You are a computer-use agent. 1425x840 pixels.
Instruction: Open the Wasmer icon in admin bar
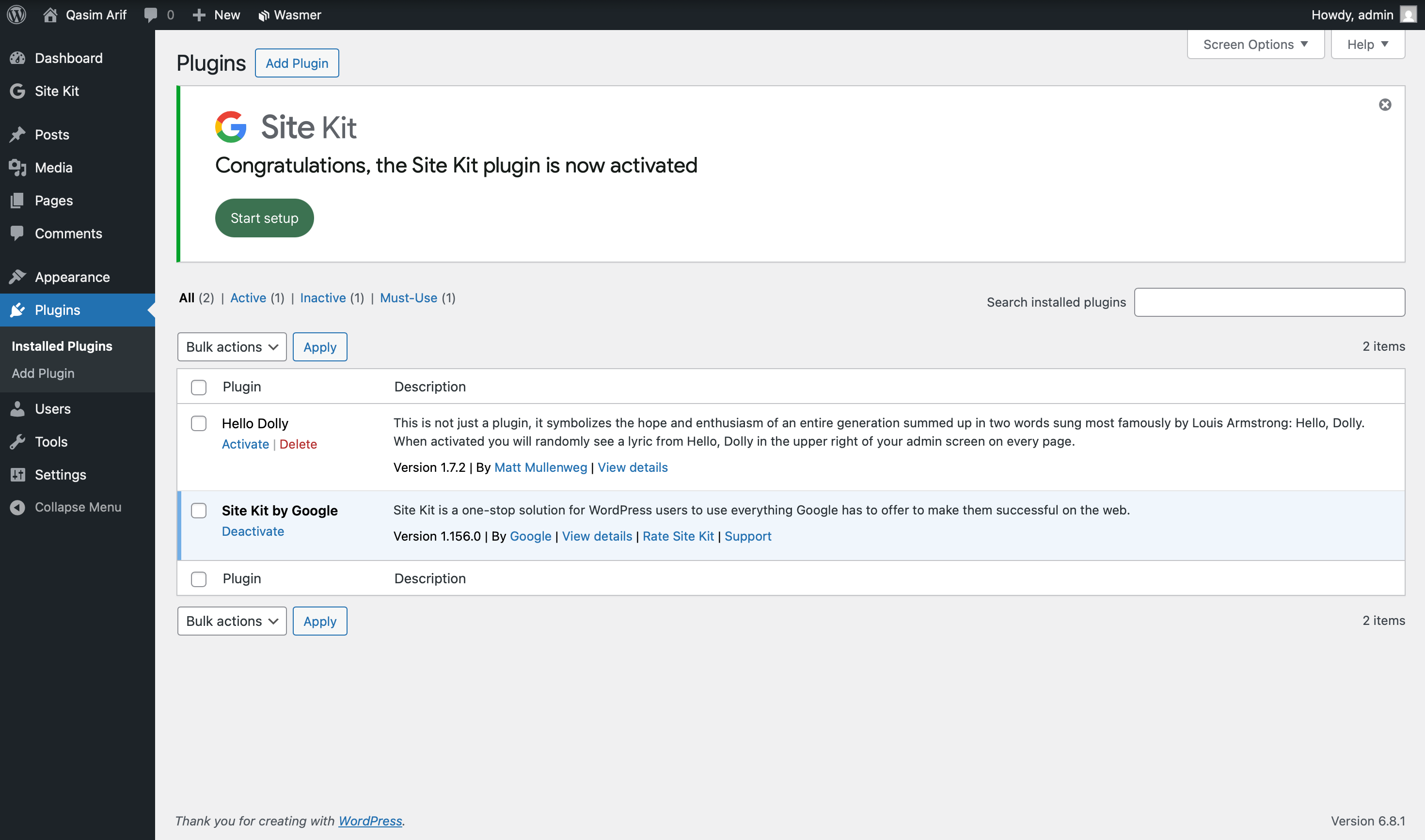tap(263, 16)
